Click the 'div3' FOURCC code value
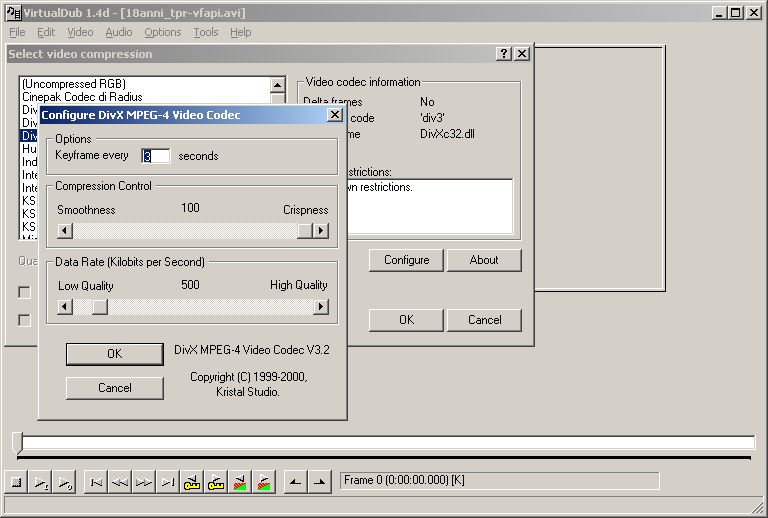The image size is (768, 518). tap(432, 118)
